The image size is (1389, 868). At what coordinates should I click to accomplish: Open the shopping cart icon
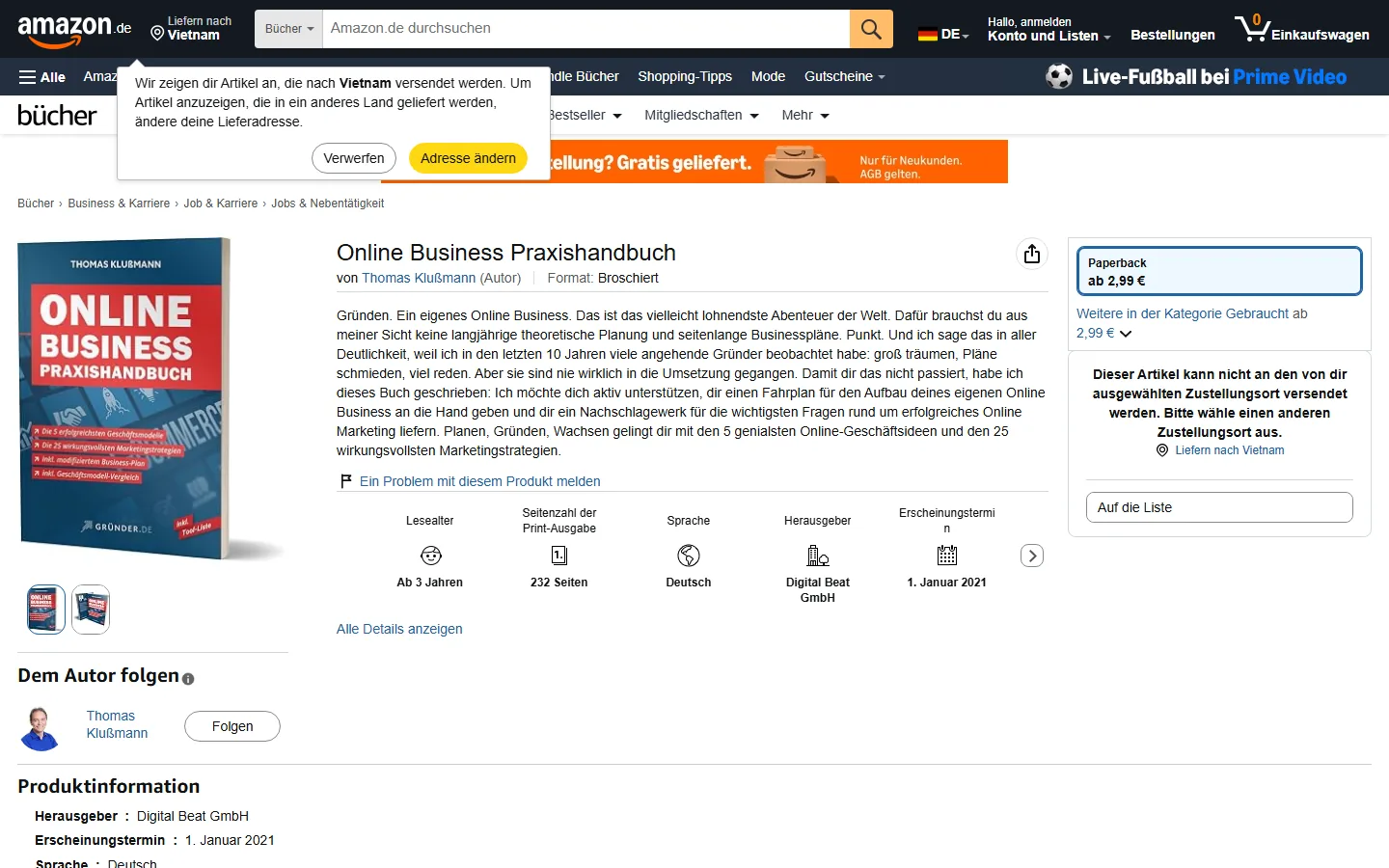(x=1251, y=28)
